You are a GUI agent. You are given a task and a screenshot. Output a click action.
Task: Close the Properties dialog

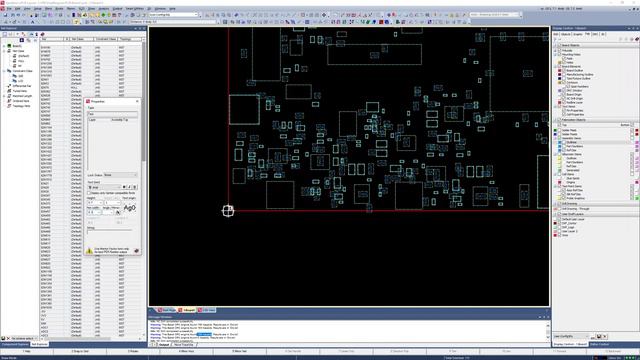tap(137, 101)
